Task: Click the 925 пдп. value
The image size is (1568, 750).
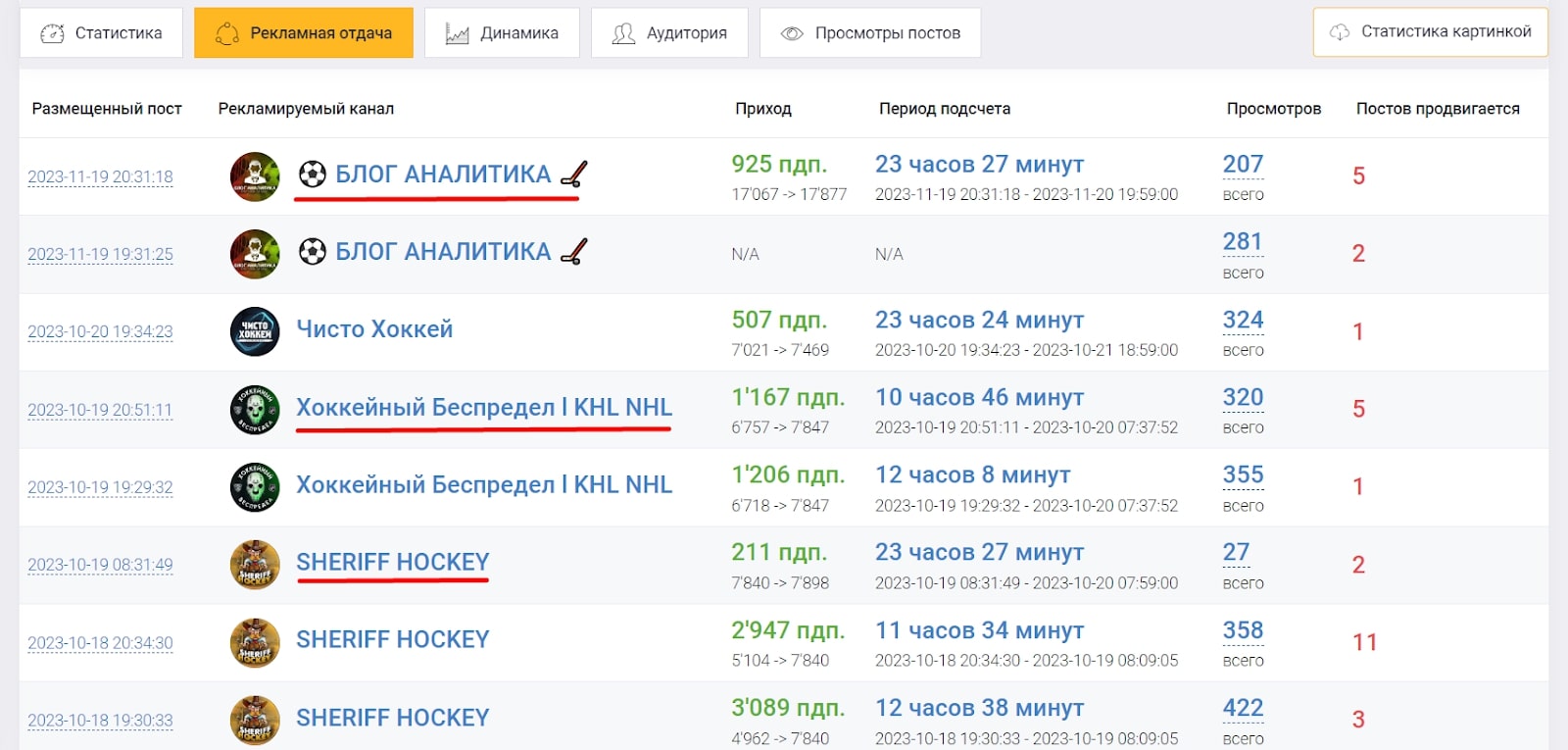Action: pos(779,164)
